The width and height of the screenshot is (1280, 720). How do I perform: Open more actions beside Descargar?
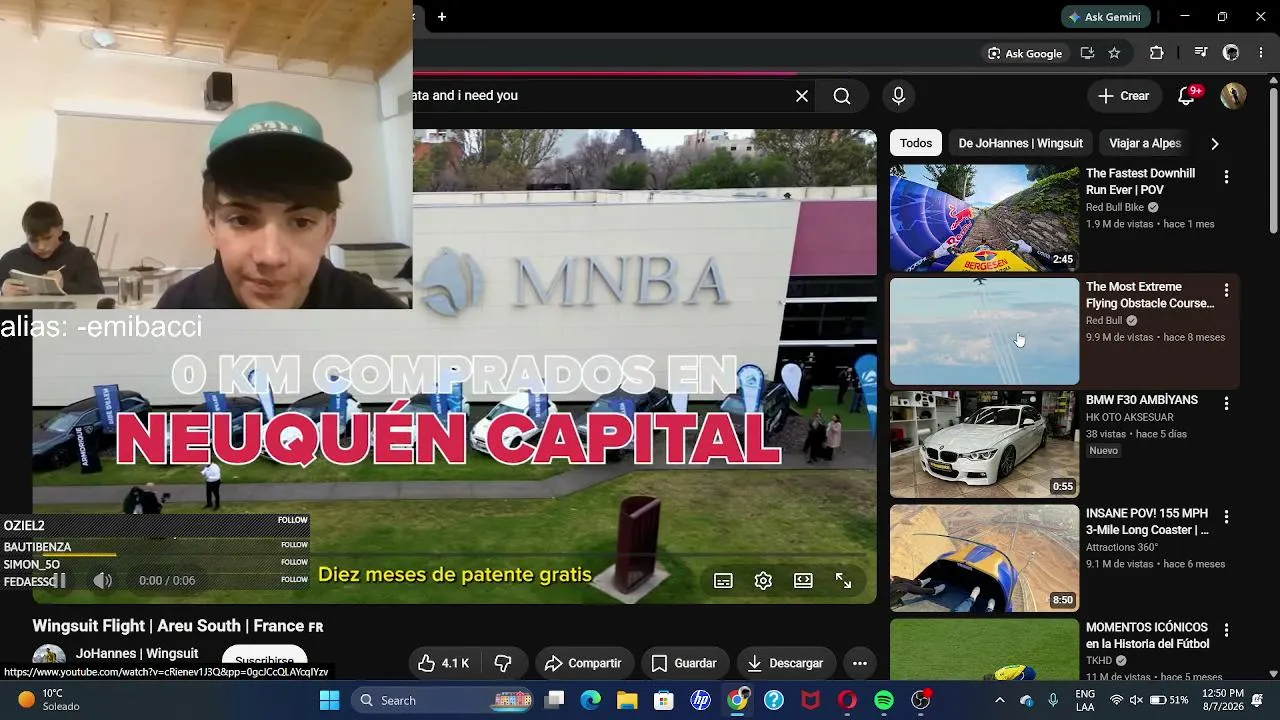(x=859, y=663)
